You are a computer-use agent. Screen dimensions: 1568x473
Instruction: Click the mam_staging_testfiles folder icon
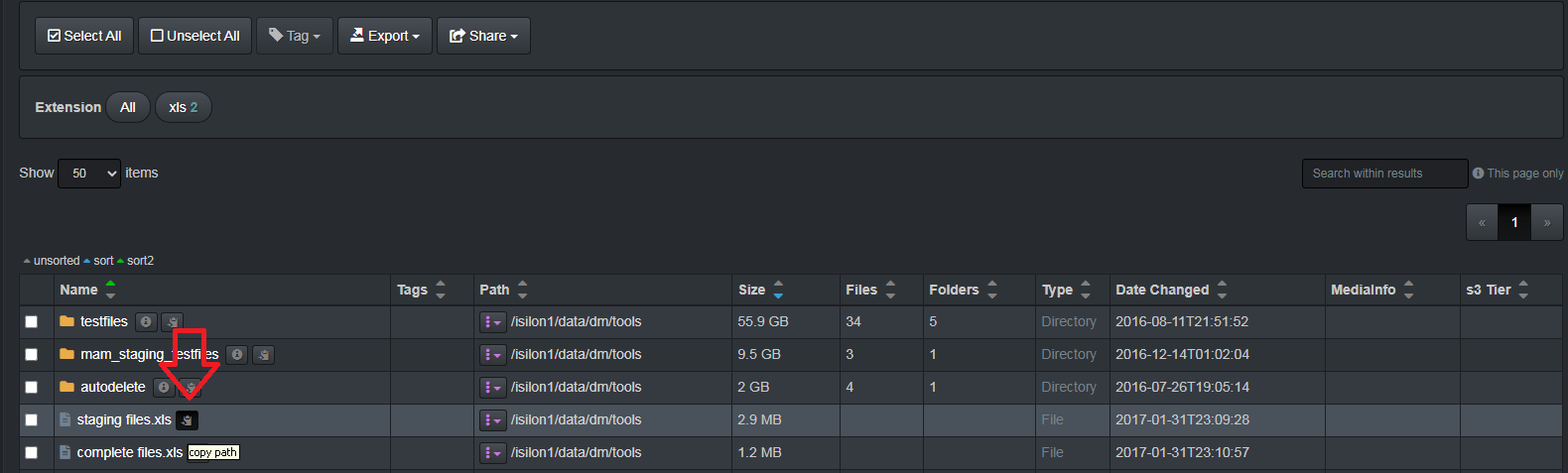[66, 354]
